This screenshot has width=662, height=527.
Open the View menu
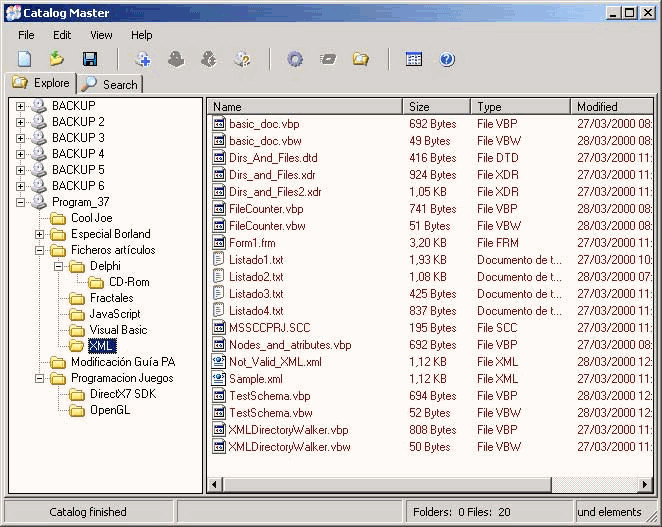click(x=101, y=35)
